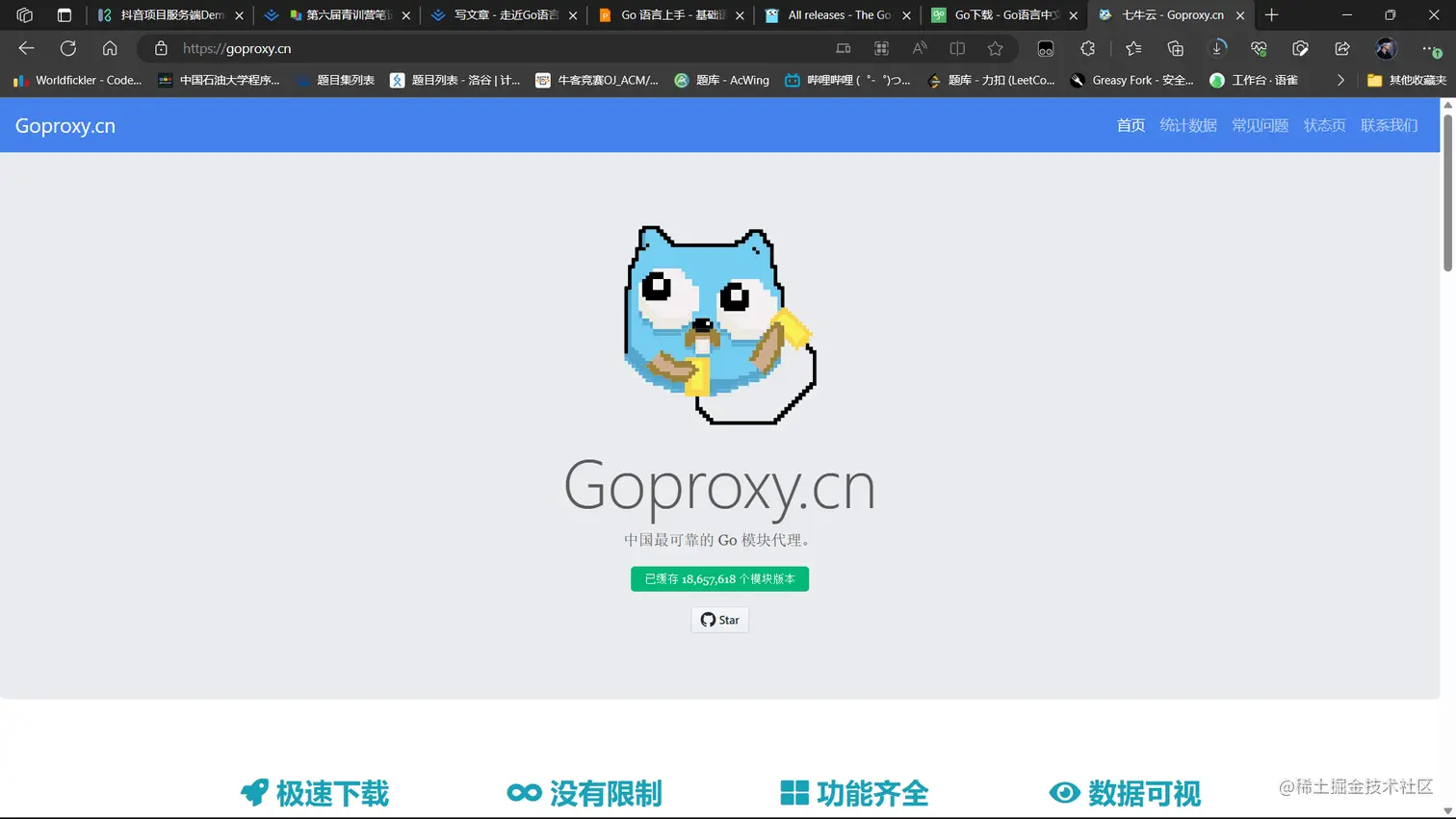Open the 工作台 · 语雀 bookmark
Viewport: 1456px width, 819px height.
[1255, 80]
